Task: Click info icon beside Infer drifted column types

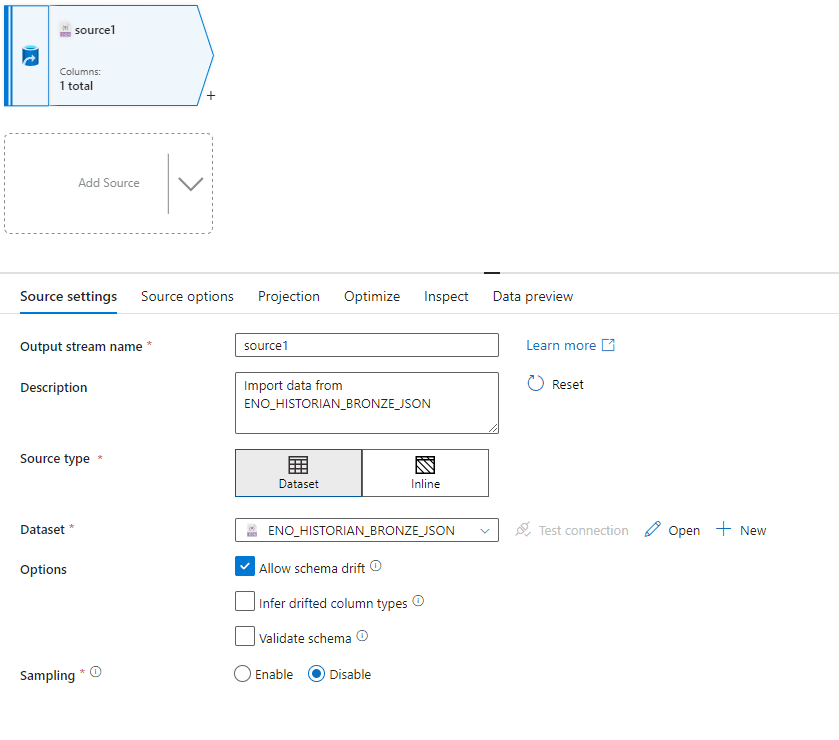Action: coord(418,601)
